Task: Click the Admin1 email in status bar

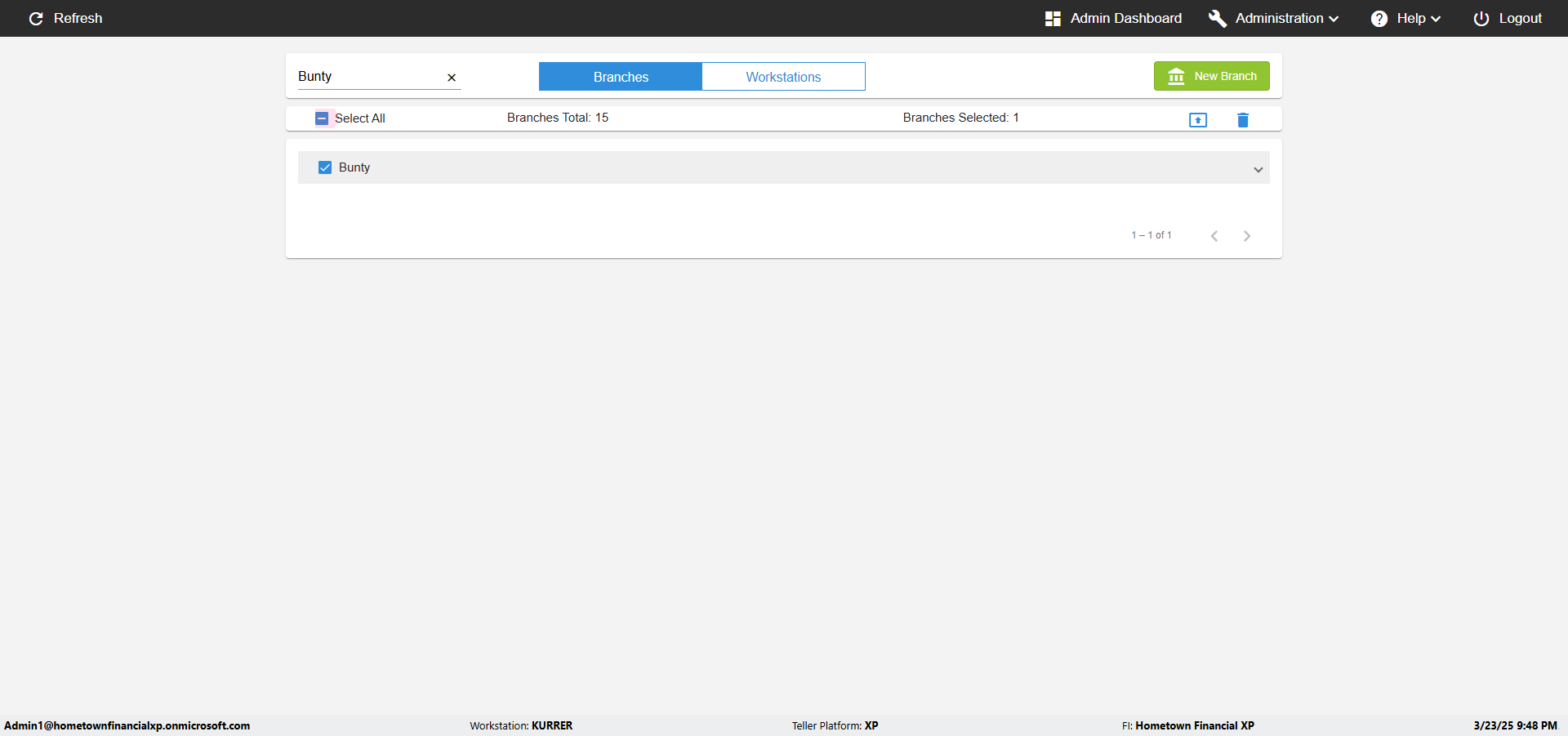Action: click(127, 725)
